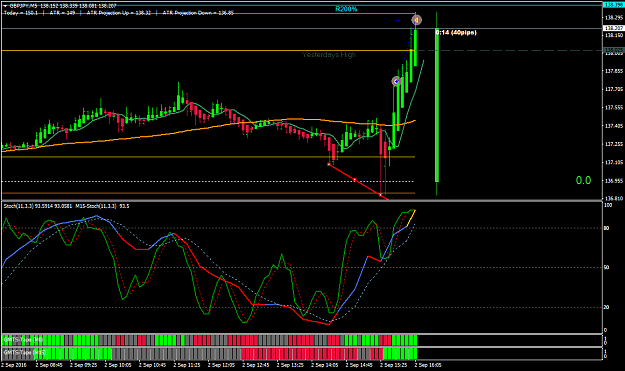Click the circled marker at the latest candle's top
Image resolution: width=625 pixels, height=371 pixels.
click(416, 20)
